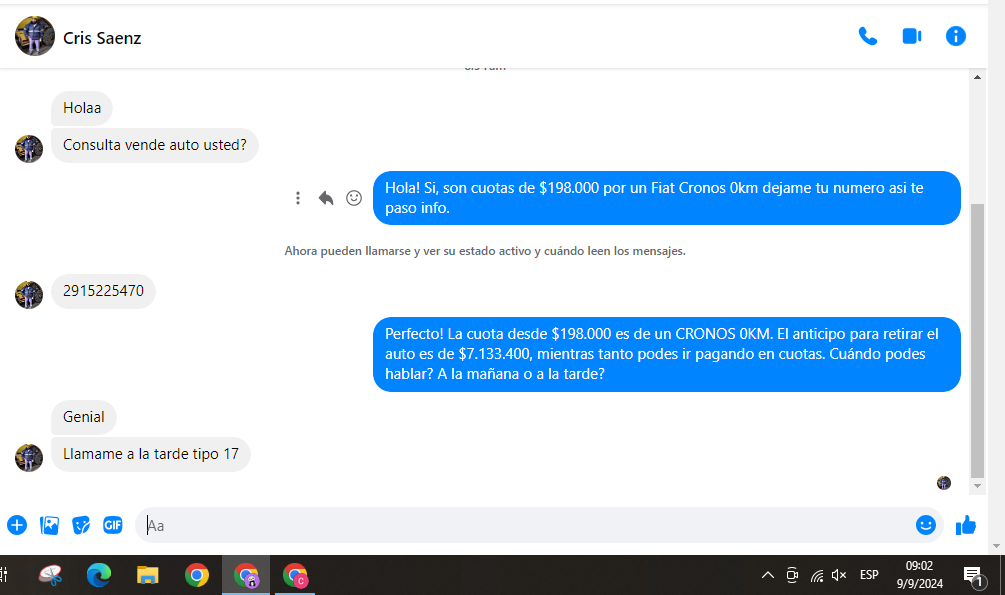Open network Wi-Fi settings in tray
Viewport: 1005px width, 595px height.
pyautogui.click(x=817, y=575)
